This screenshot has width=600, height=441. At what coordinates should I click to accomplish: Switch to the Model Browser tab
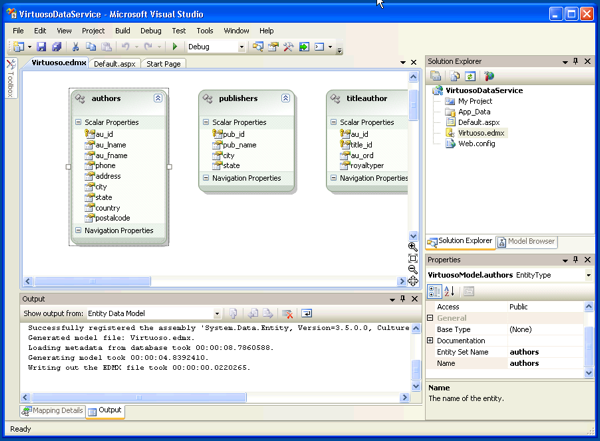pos(527,241)
